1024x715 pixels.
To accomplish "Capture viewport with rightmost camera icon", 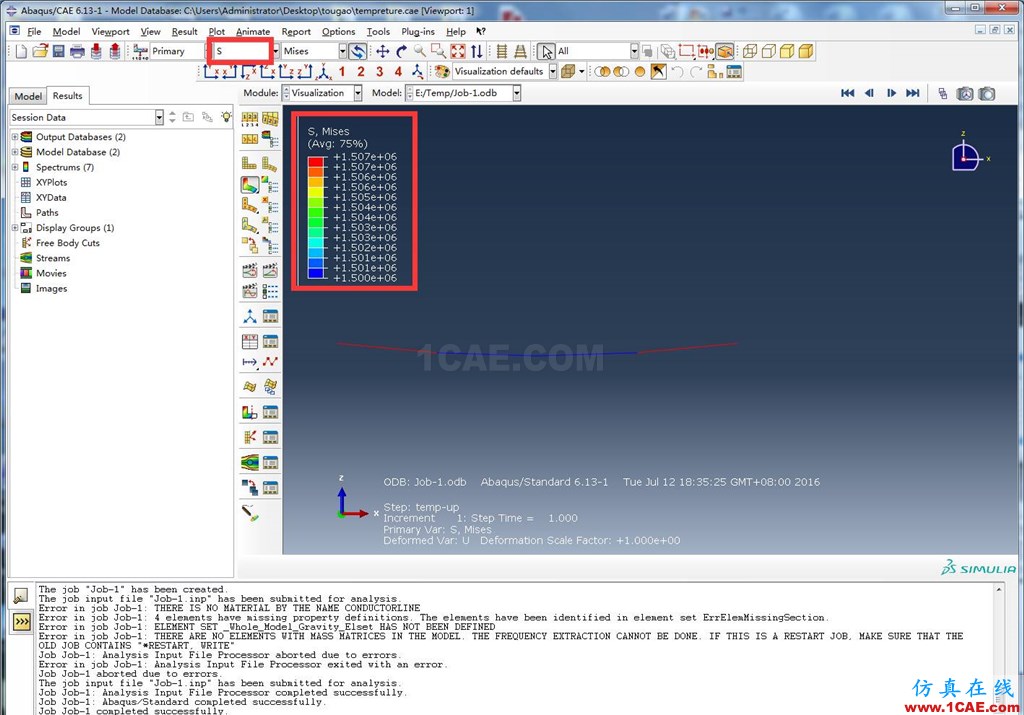I will pos(987,93).
